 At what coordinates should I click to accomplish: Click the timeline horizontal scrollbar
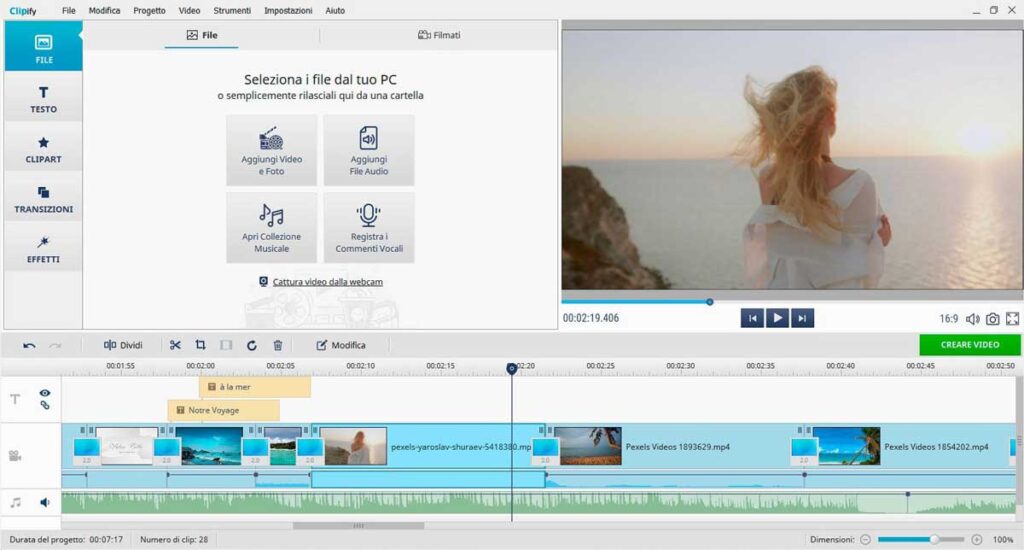click(359, 525)
